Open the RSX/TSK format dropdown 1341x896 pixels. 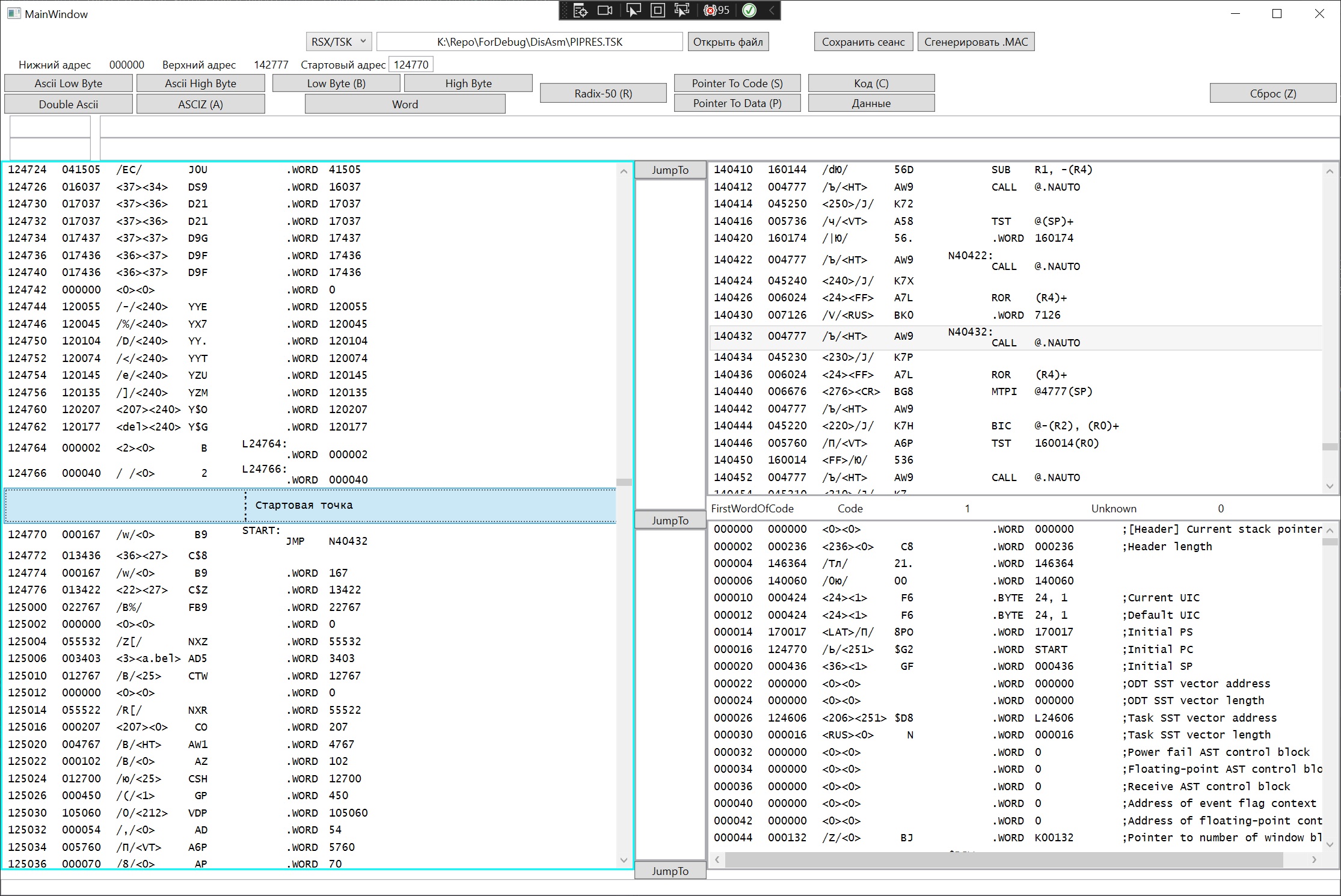point(339,41)
